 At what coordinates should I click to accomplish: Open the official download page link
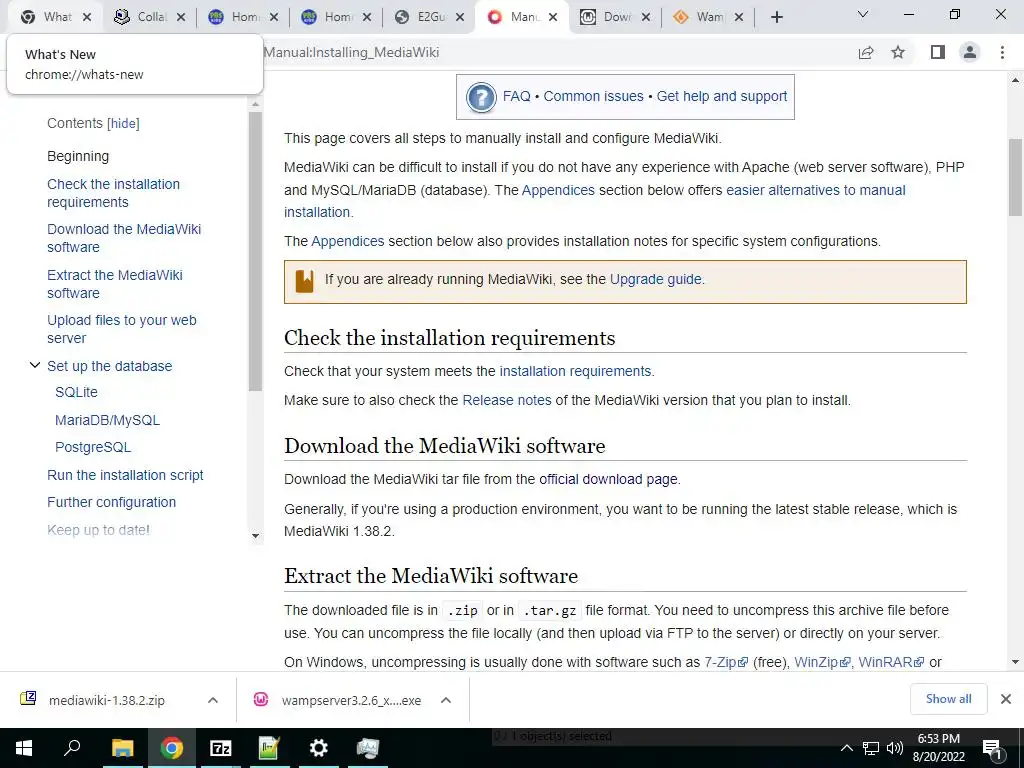(x=607, y=479)
